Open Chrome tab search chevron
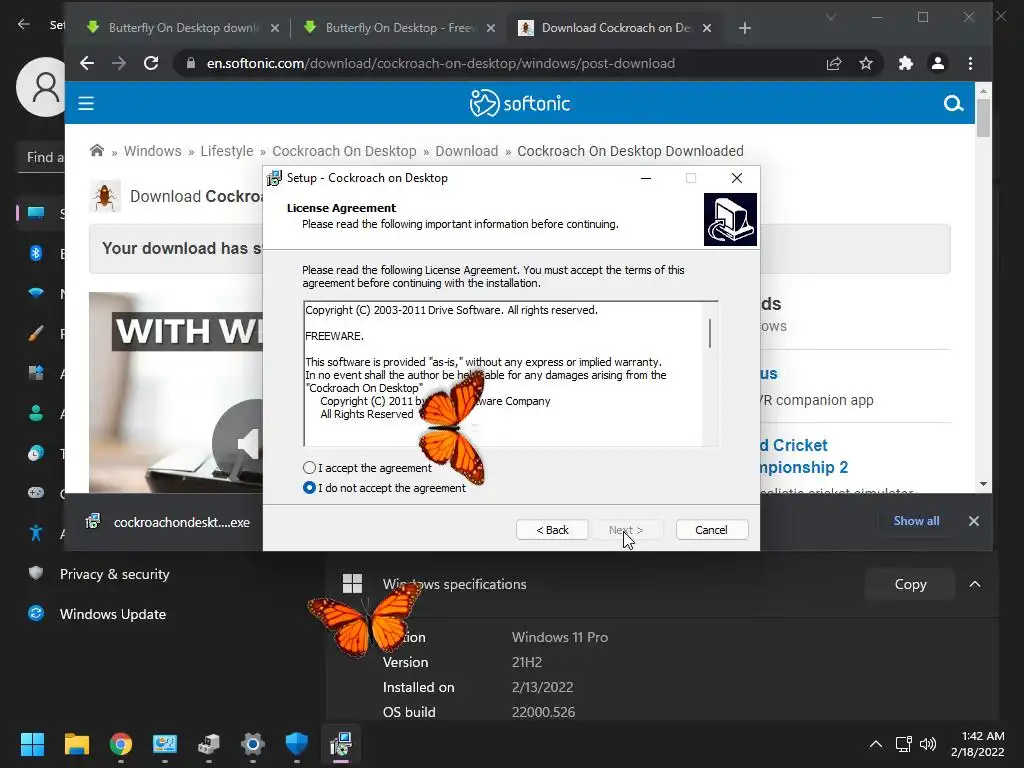This screenshot has height=768, width=1024. click(831, 17)
